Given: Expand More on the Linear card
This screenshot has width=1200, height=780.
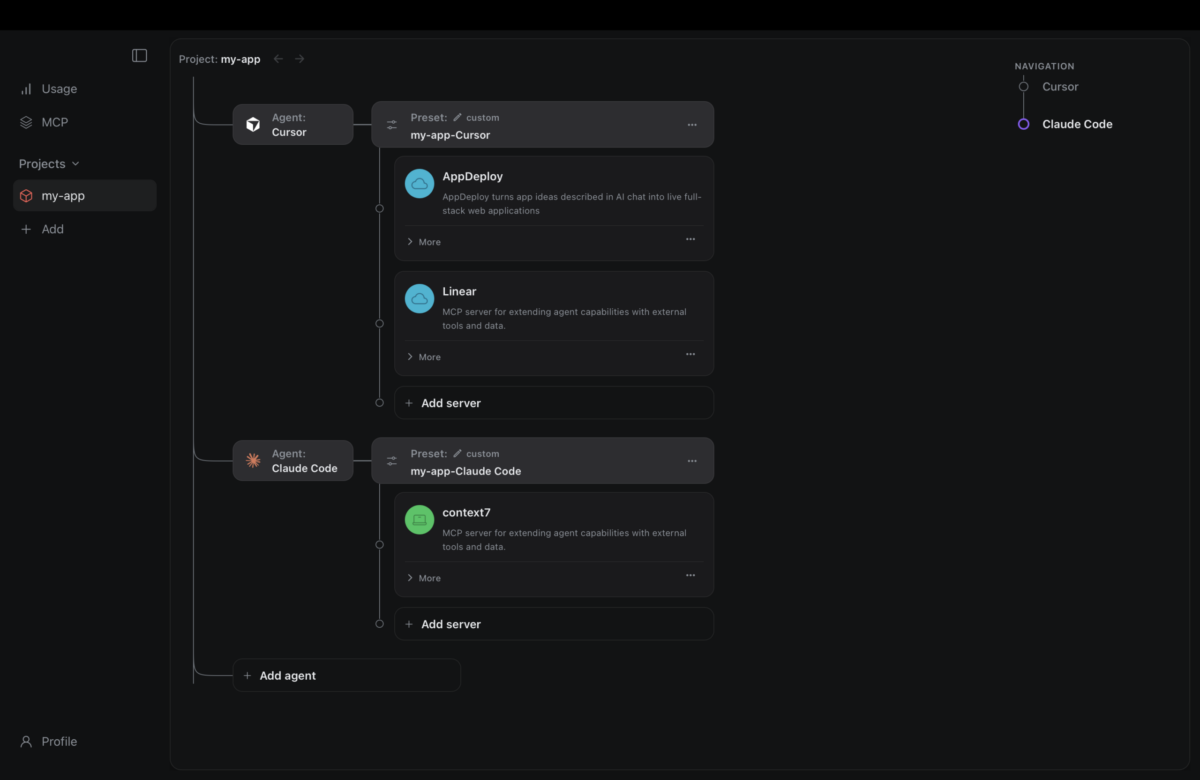Looking at the screenshot, I should 424,357.
